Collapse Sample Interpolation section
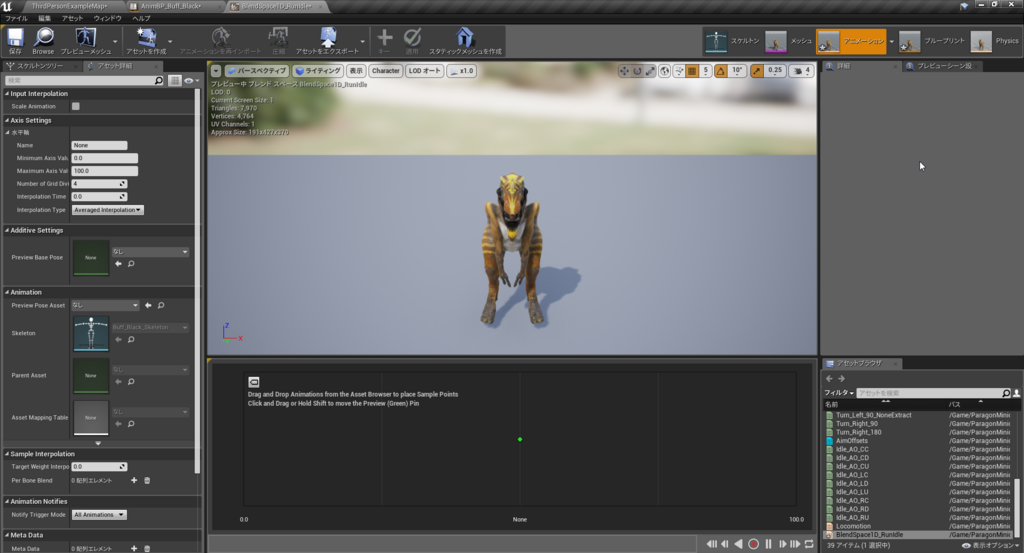Viewport: 1024px width, 553px height. pyautogui.click(x=7, y=454)
